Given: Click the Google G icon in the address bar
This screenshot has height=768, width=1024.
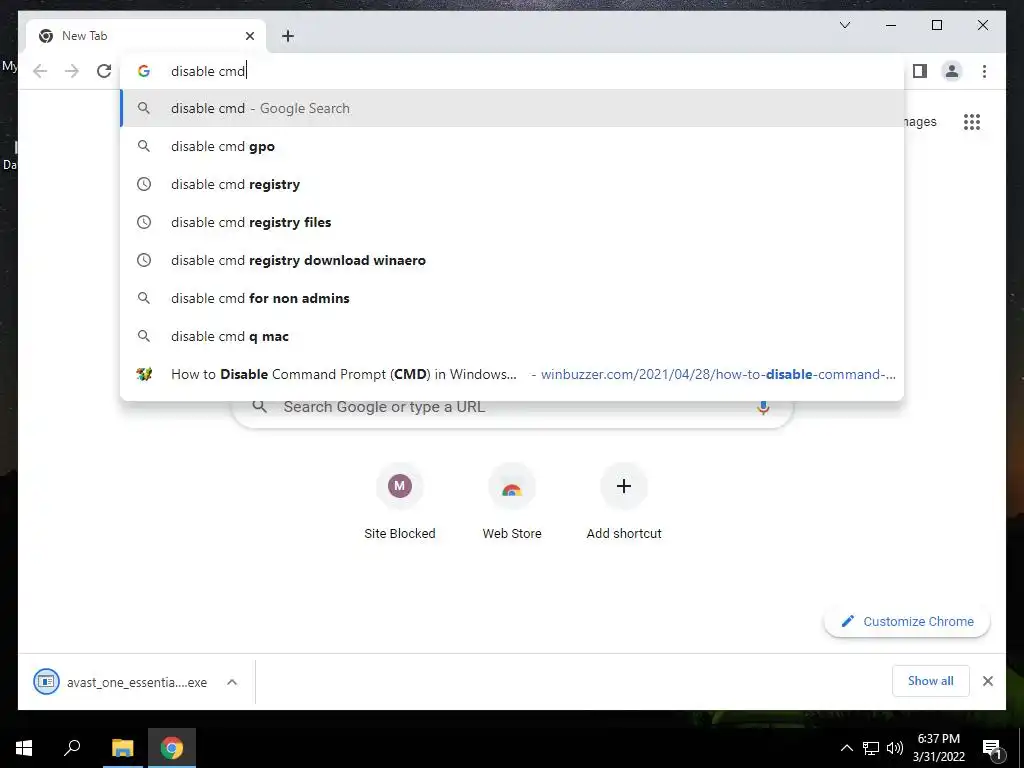Looking at the screenshot, I should 144,71.
